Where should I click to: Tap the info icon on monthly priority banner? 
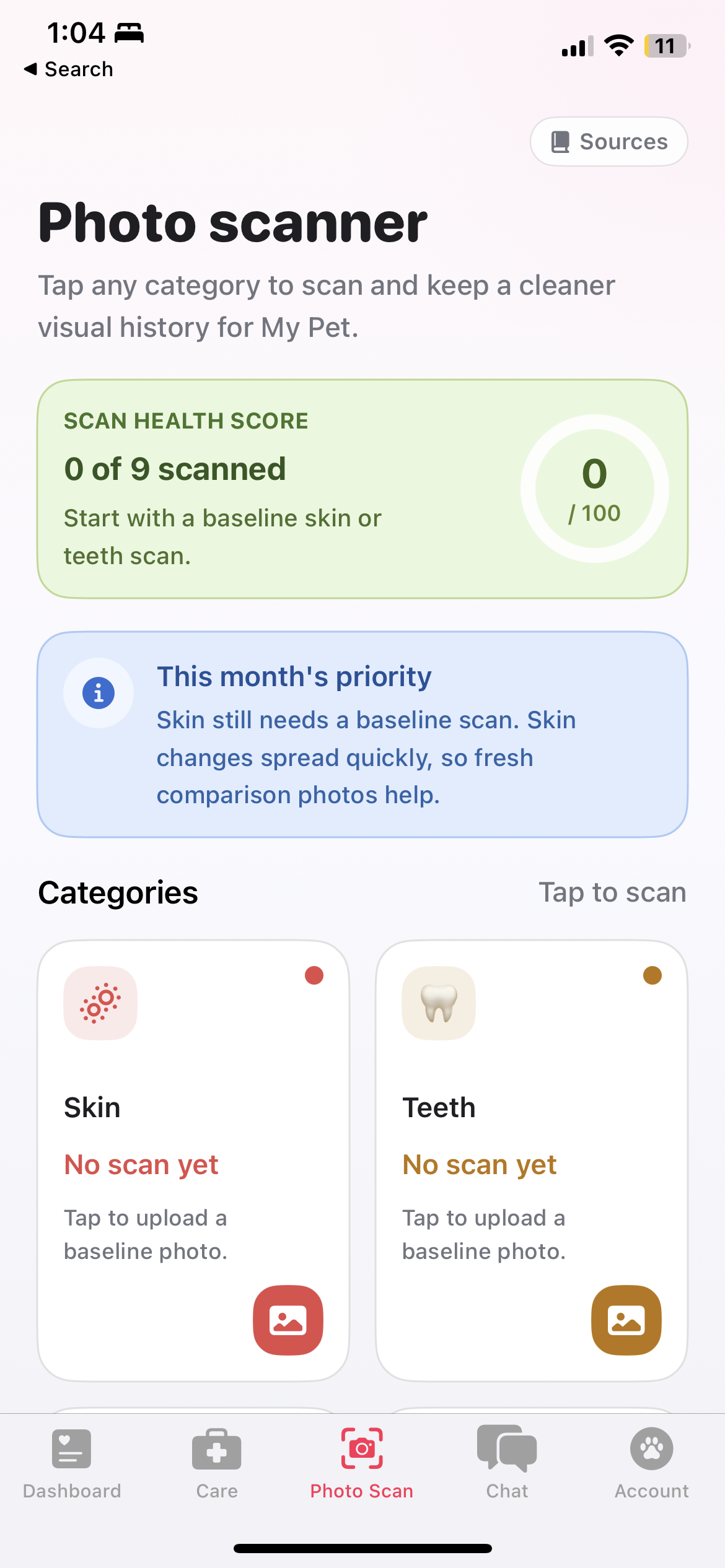98,693
